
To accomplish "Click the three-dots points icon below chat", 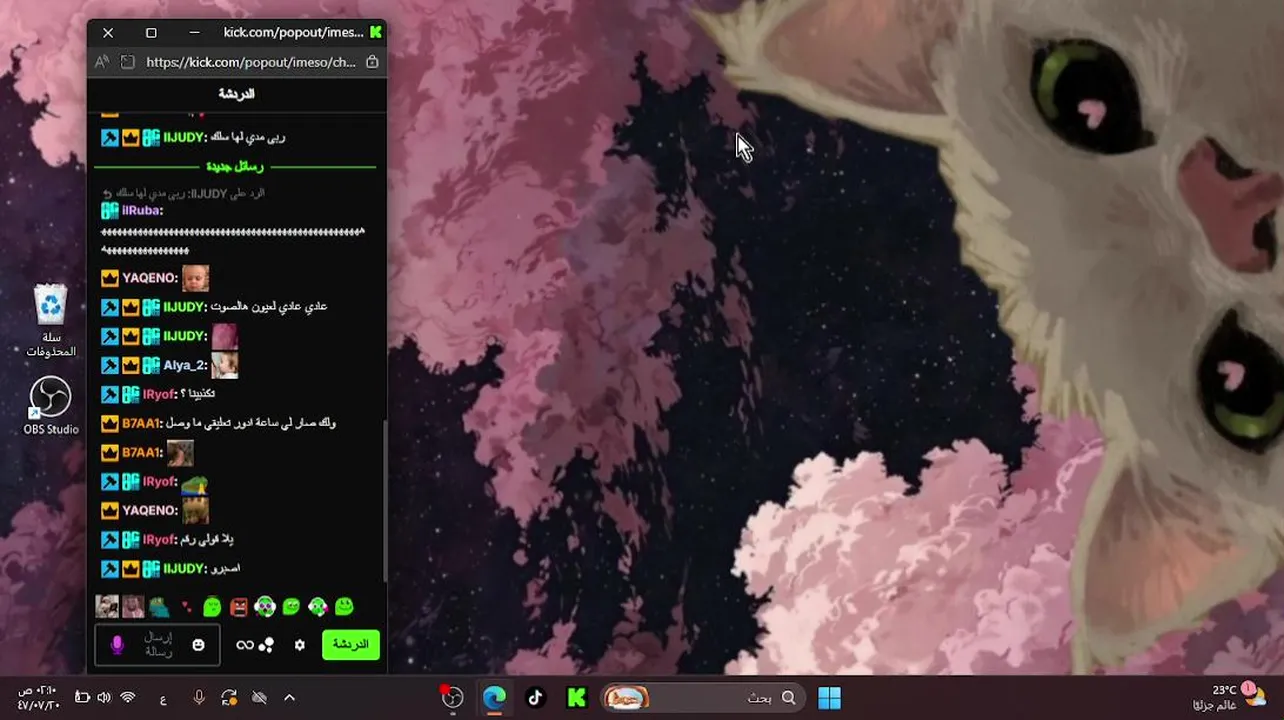I will [x=266, y=645].
